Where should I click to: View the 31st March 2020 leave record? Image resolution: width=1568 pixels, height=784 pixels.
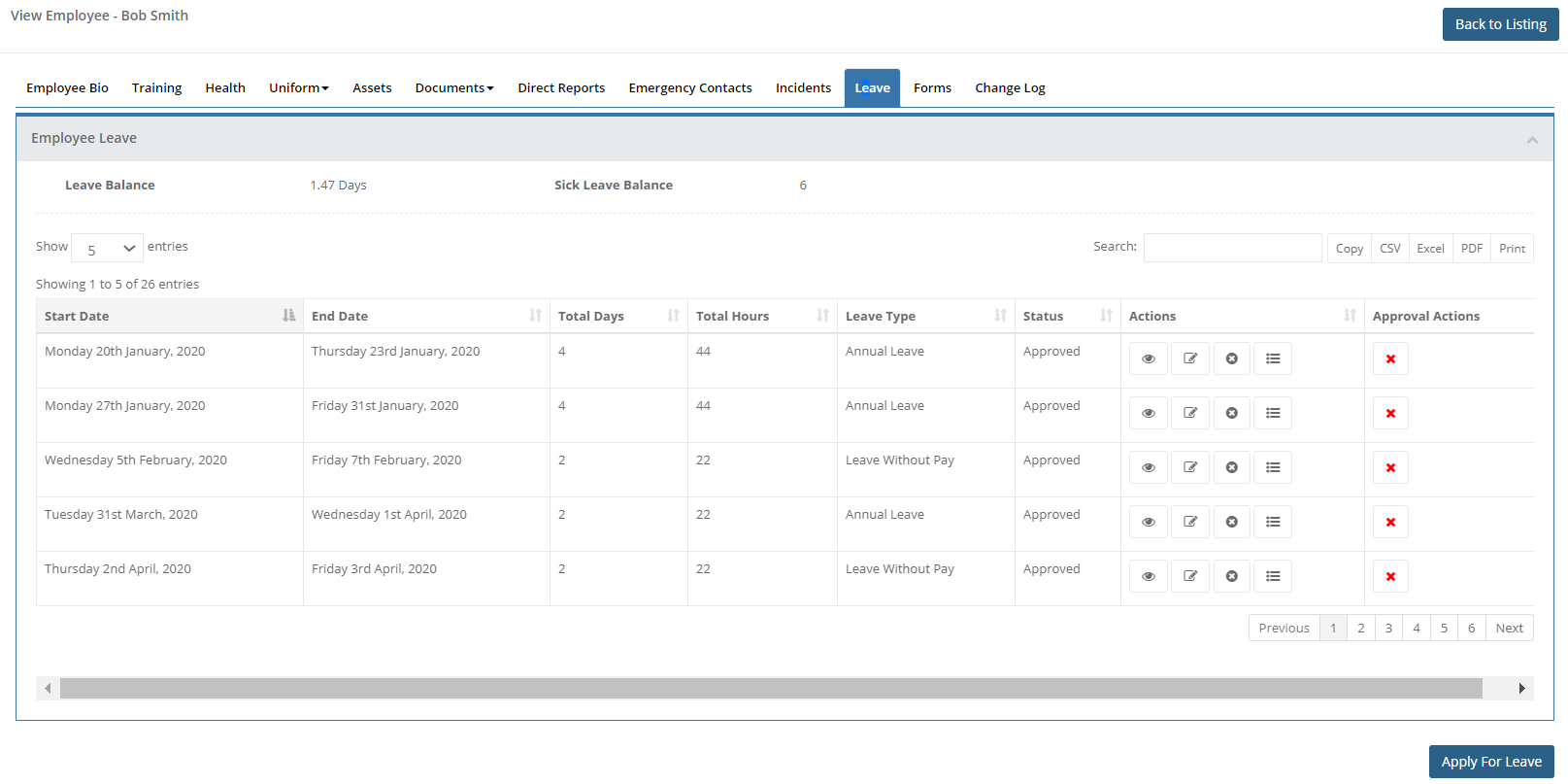coord(1149,522)
